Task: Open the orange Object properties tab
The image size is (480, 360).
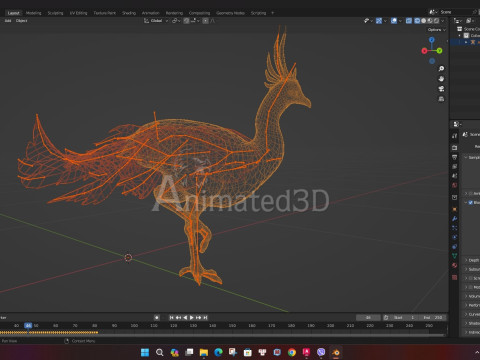Action: click(x=454, y=209)
